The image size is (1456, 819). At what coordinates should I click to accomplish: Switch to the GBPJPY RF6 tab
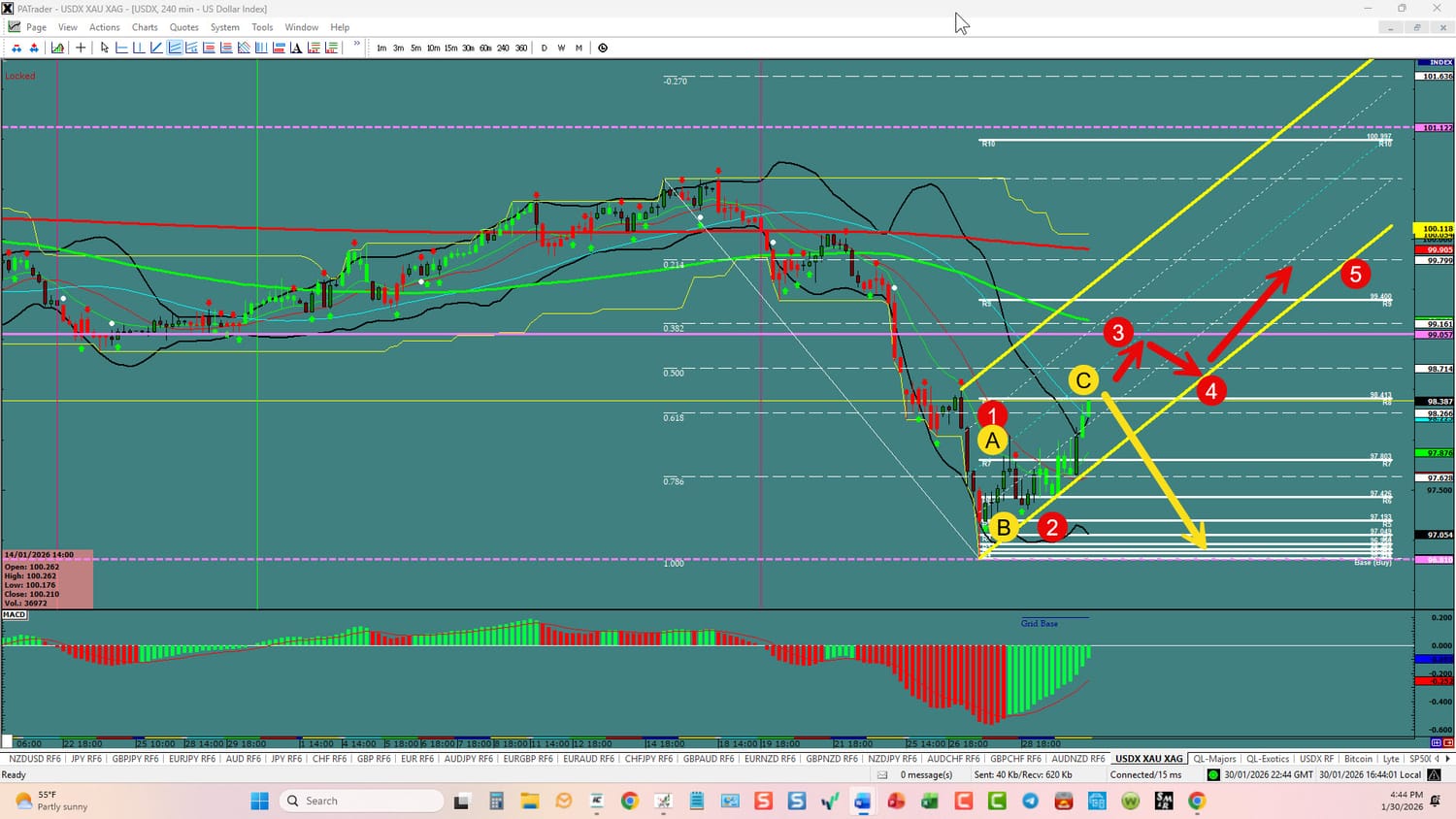point(135,759)
